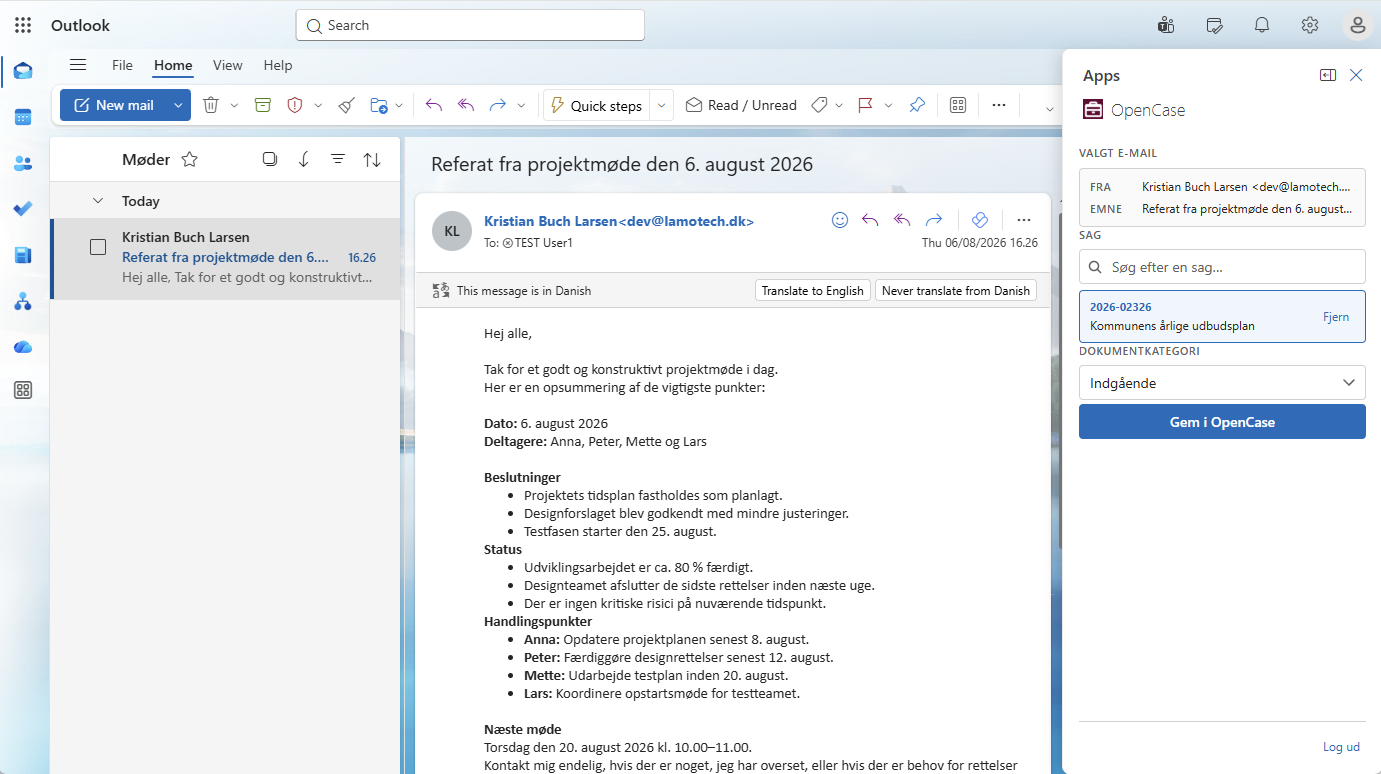
Task: Click Never translate from Danish
Action: (x=956, y=291)
